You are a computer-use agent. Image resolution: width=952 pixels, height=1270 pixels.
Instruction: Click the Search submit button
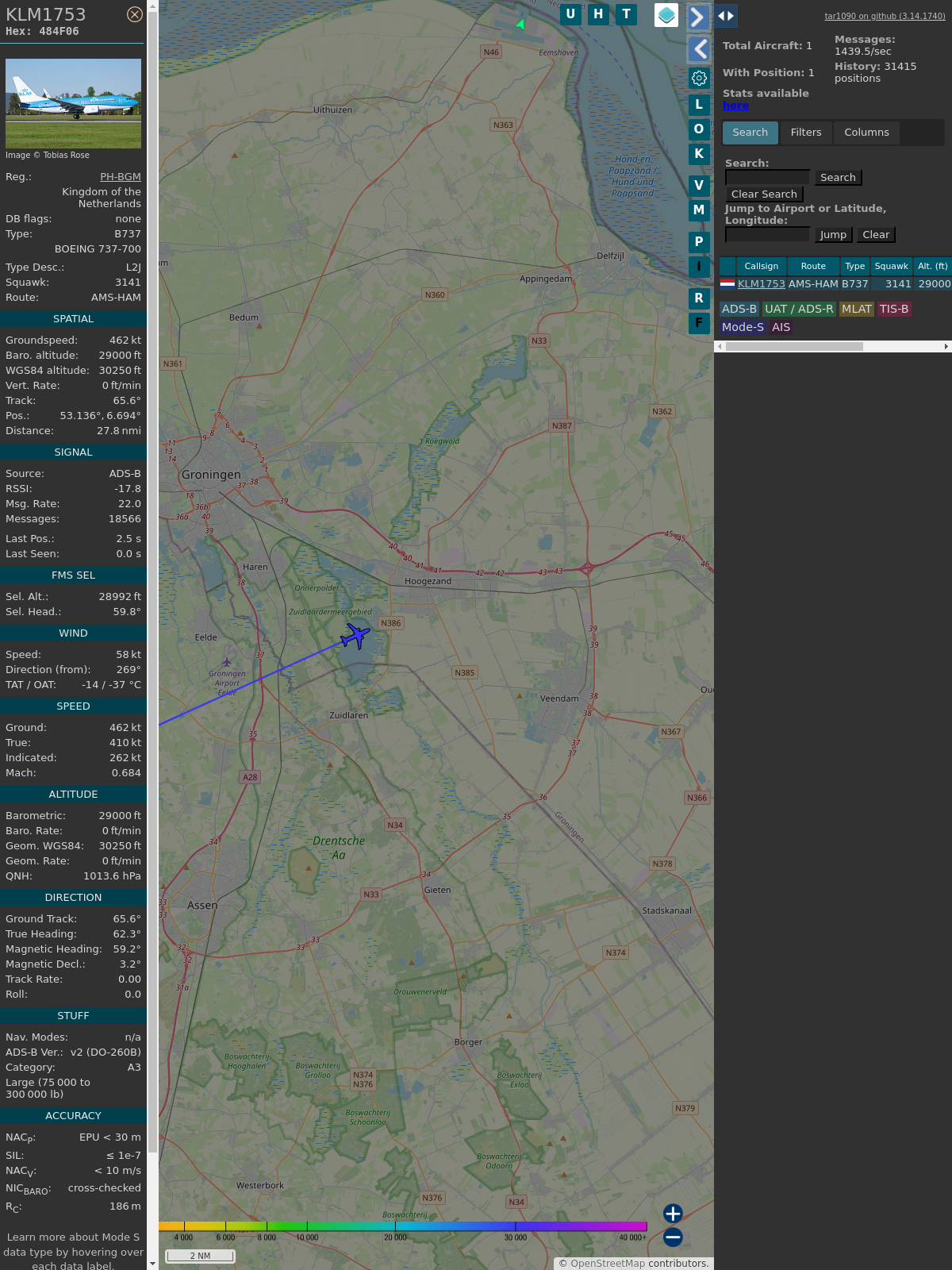pyautogui.click(x=838, y=178)
